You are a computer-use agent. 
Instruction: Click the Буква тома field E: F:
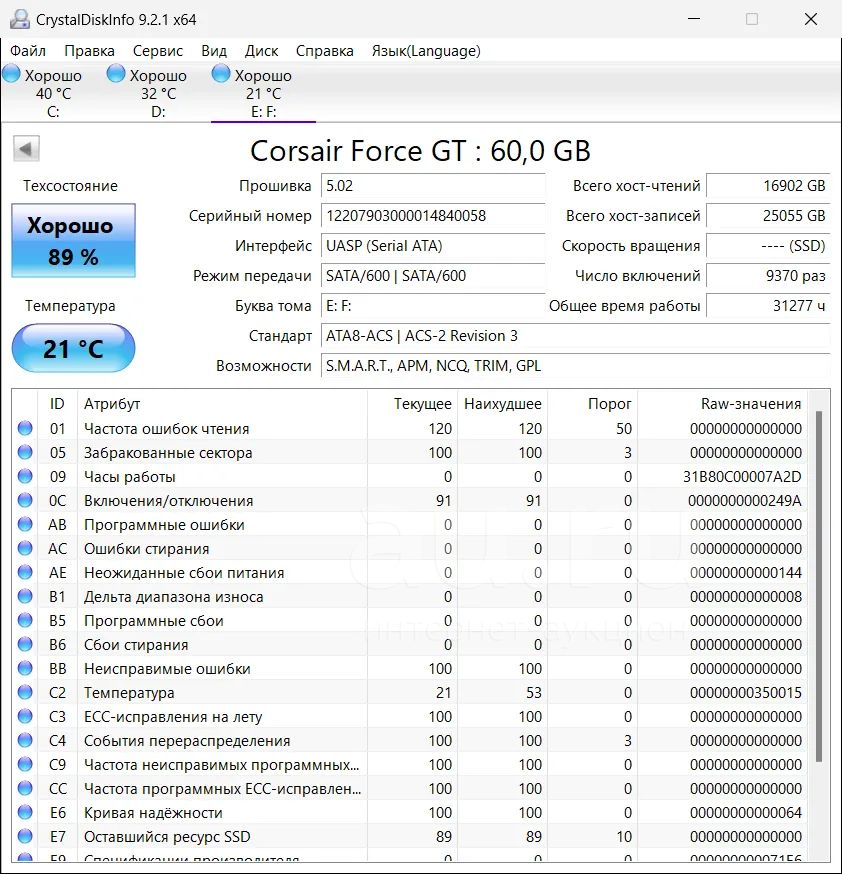coord(433,306)
